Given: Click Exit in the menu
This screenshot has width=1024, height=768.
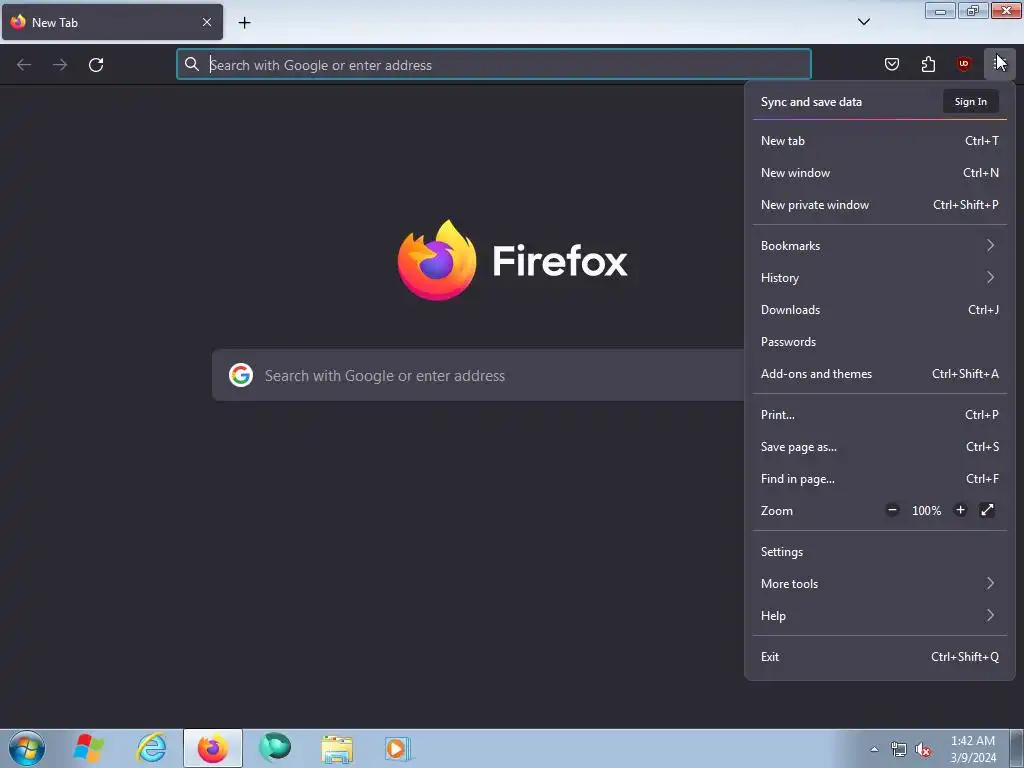Looking at the screenshot, I should (x=880, y=657).
